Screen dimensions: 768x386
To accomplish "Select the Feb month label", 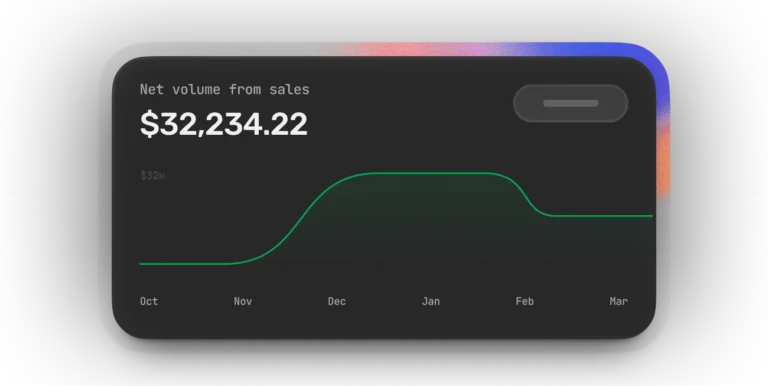I will [525, 301].
